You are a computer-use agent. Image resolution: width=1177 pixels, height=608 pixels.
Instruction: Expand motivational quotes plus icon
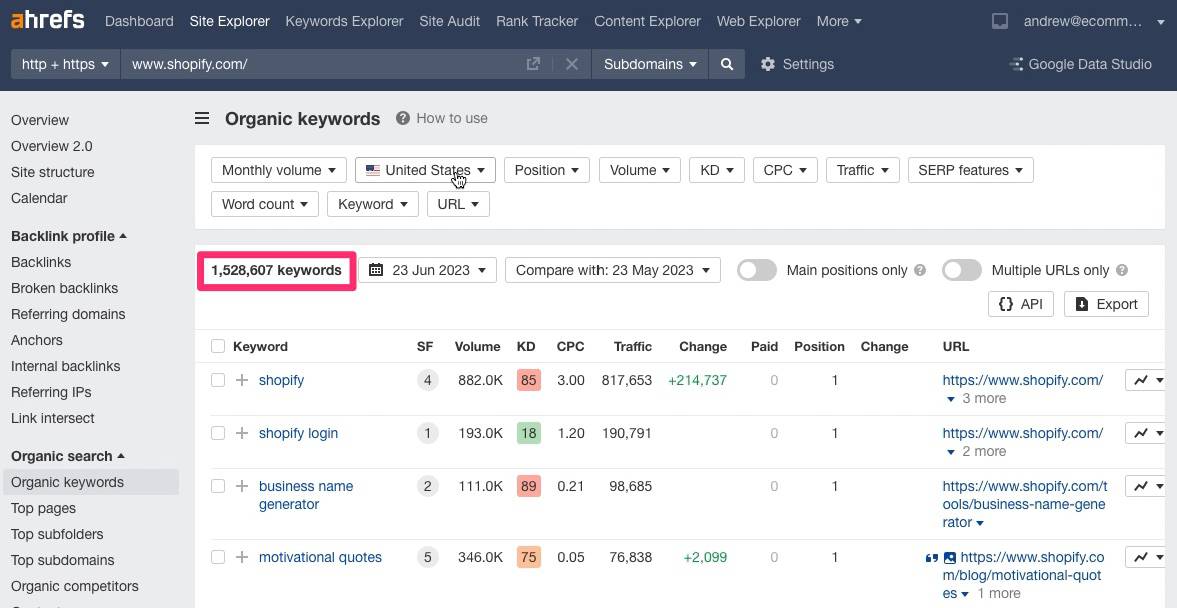(242, 558)
